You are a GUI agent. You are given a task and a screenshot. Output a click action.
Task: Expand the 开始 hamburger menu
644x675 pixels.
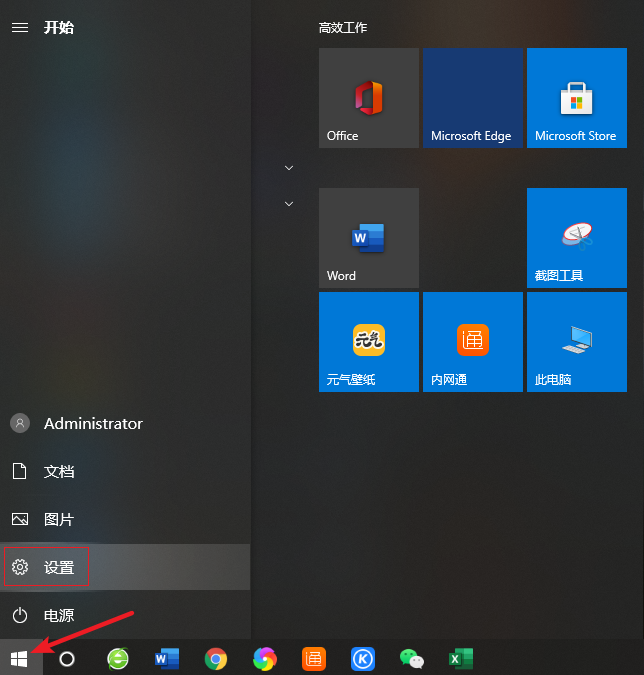(x=20, y=27)
